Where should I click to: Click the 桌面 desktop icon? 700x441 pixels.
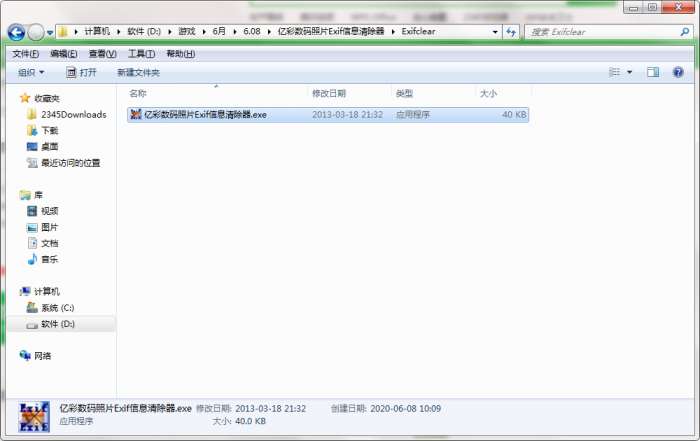[32, 147]
